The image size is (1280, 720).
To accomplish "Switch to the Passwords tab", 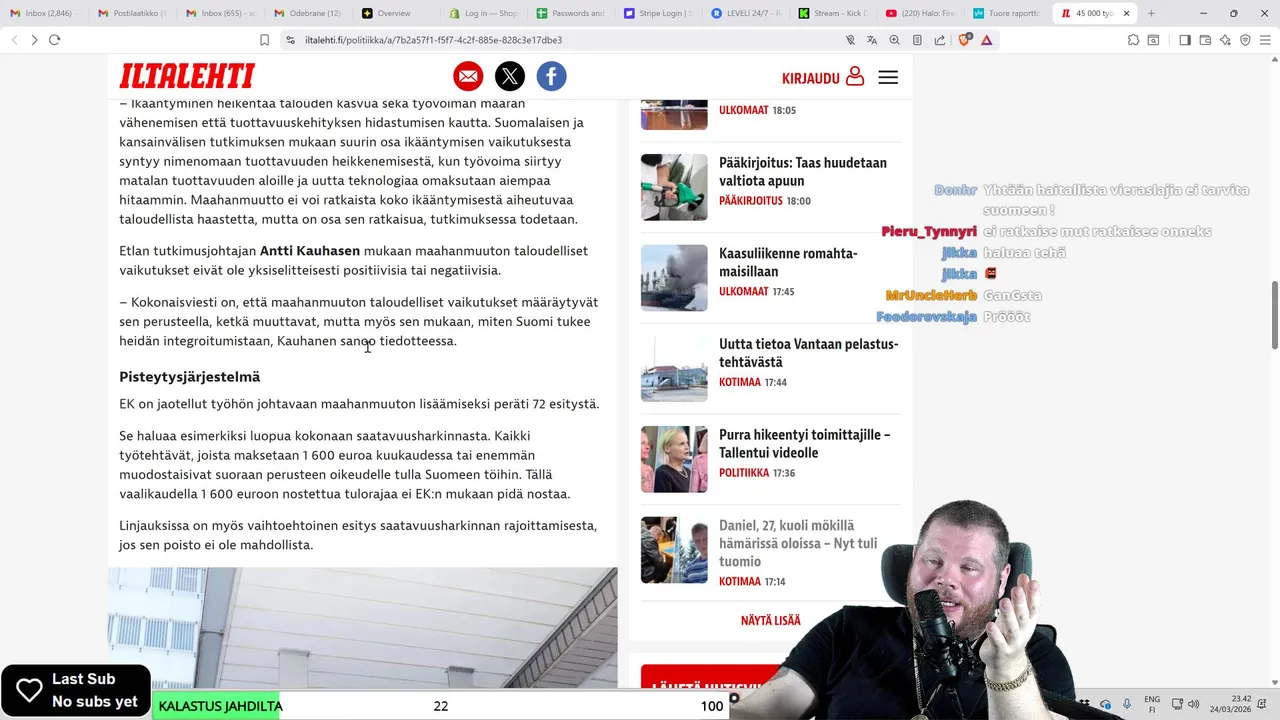I will (571, 13).
